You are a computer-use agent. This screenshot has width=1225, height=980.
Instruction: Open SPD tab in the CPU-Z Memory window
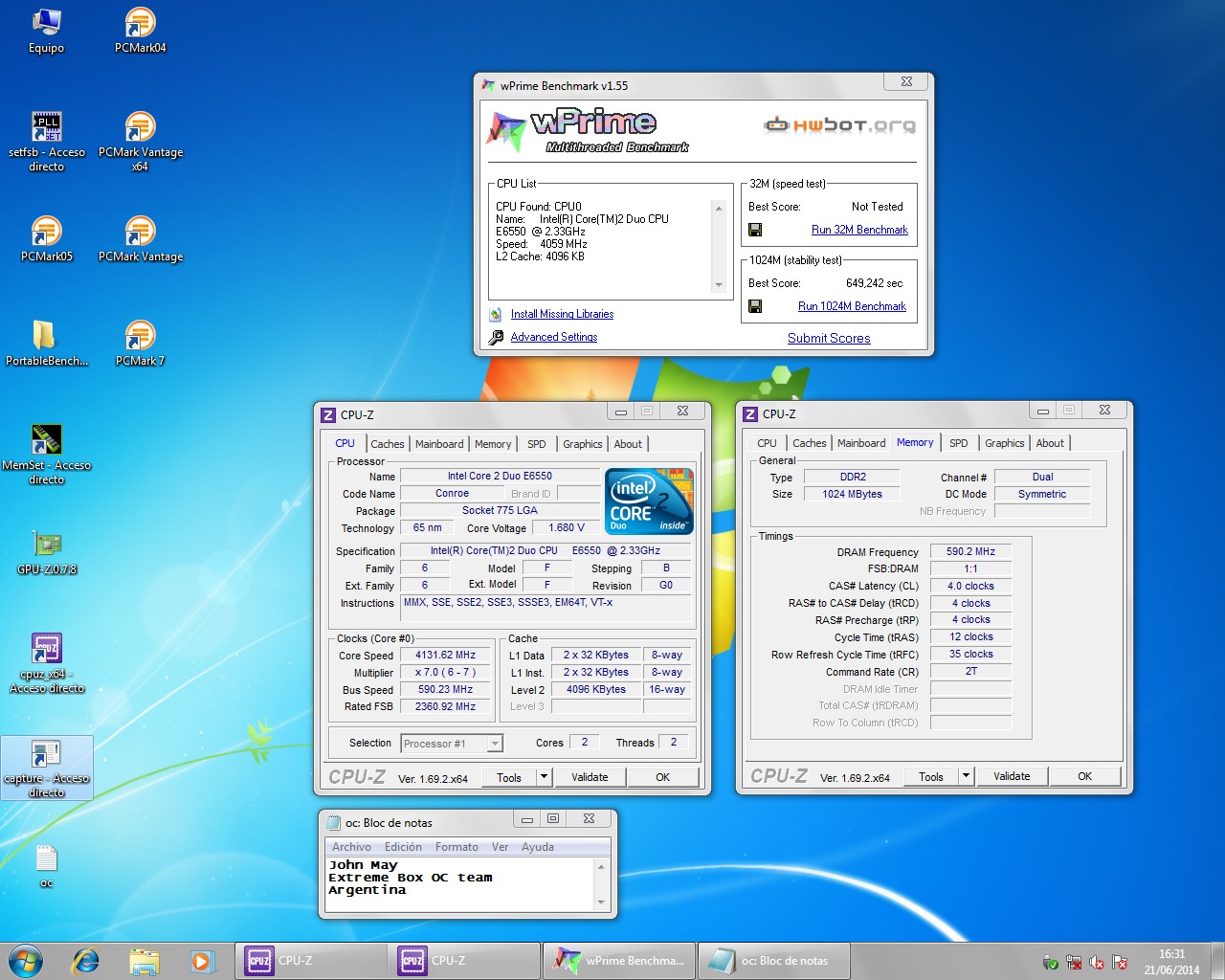[959, 443]
